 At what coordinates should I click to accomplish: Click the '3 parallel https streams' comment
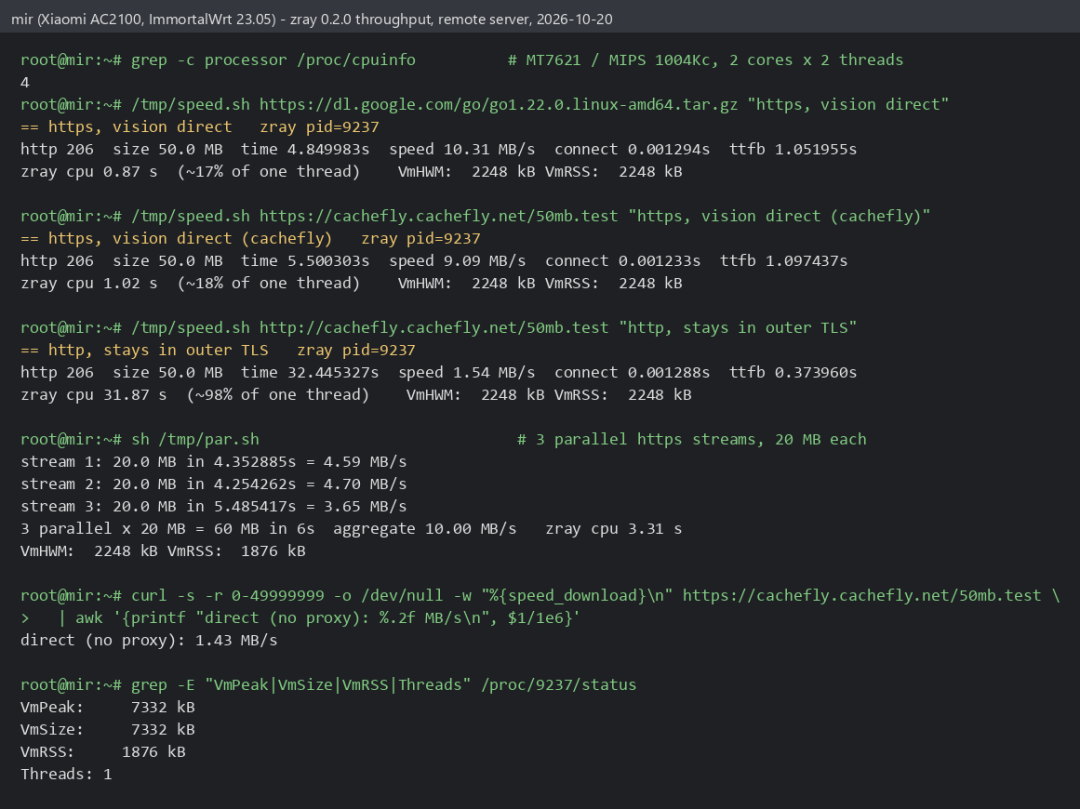tap(692, 439)
